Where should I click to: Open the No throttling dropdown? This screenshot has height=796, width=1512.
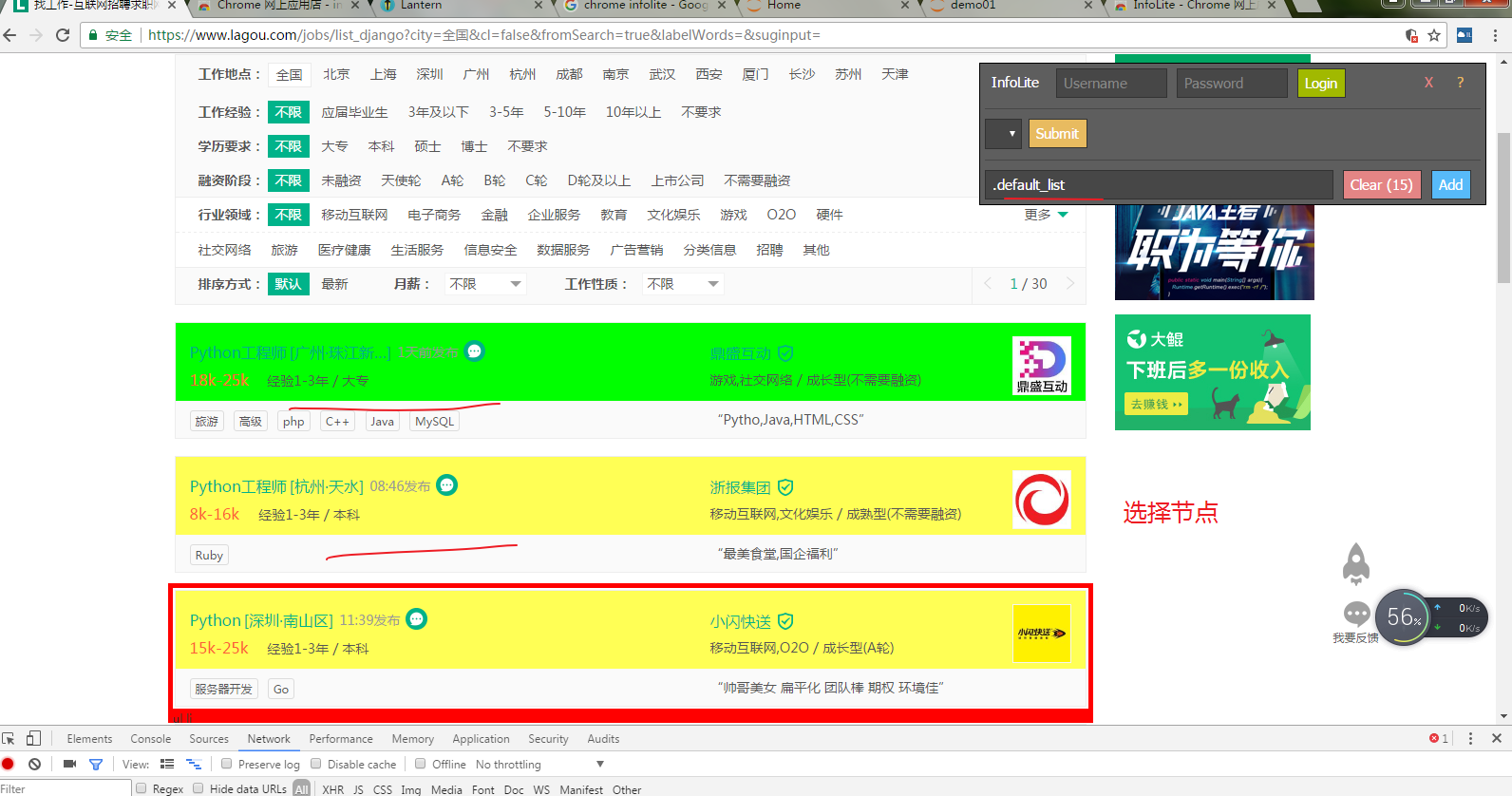(x=539, y=764)
